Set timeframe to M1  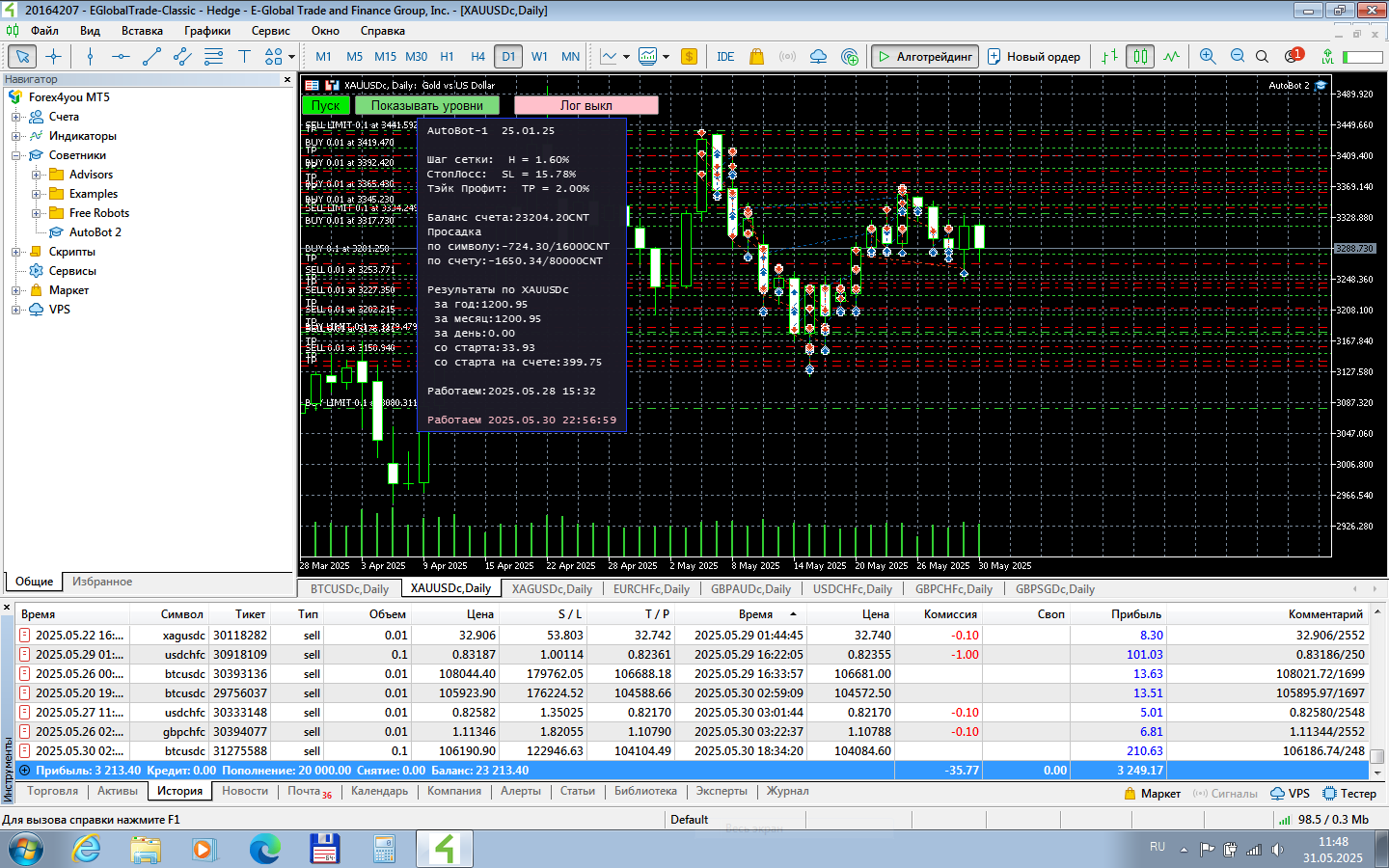pyautogui.click(x=323, y=57)
